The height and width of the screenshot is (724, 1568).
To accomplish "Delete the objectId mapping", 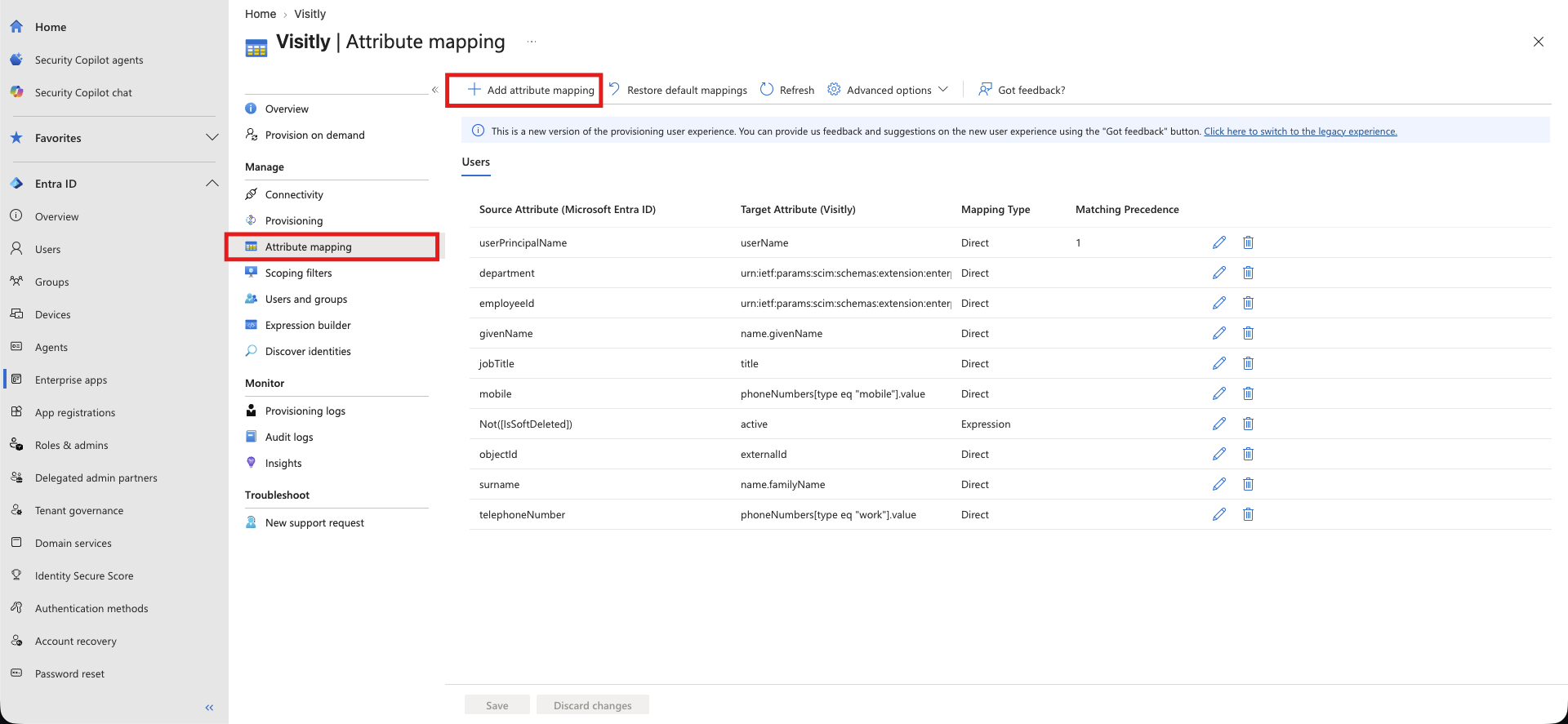I will 1248,454.
